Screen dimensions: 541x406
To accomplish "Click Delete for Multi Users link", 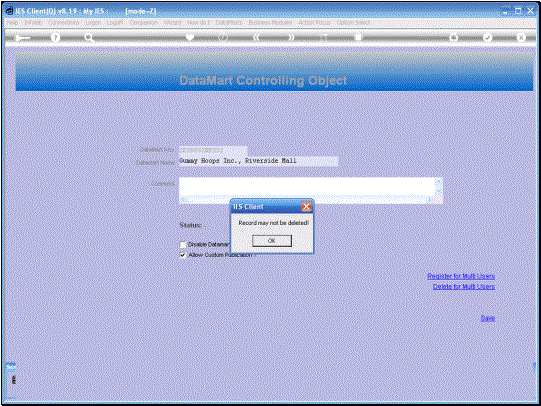I will (x=464, y=286).
